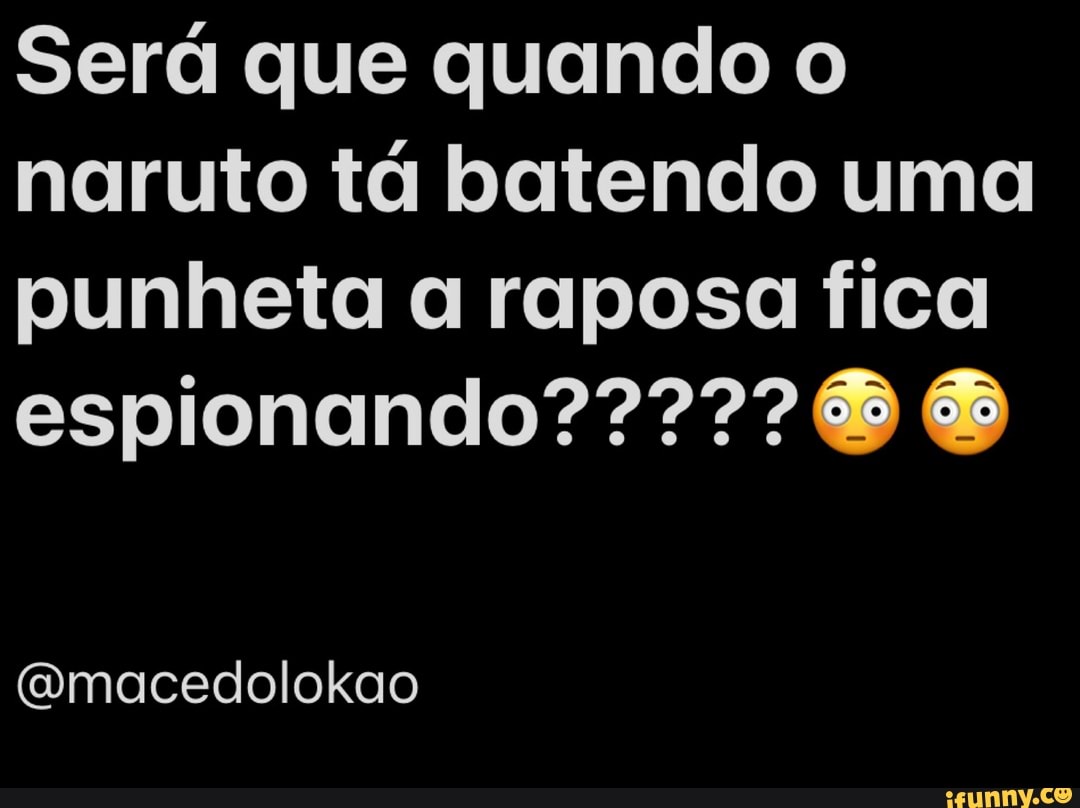The image size is (1080, 808).
Task: Click the dark gray bar at the bottom
Action: 540,798
